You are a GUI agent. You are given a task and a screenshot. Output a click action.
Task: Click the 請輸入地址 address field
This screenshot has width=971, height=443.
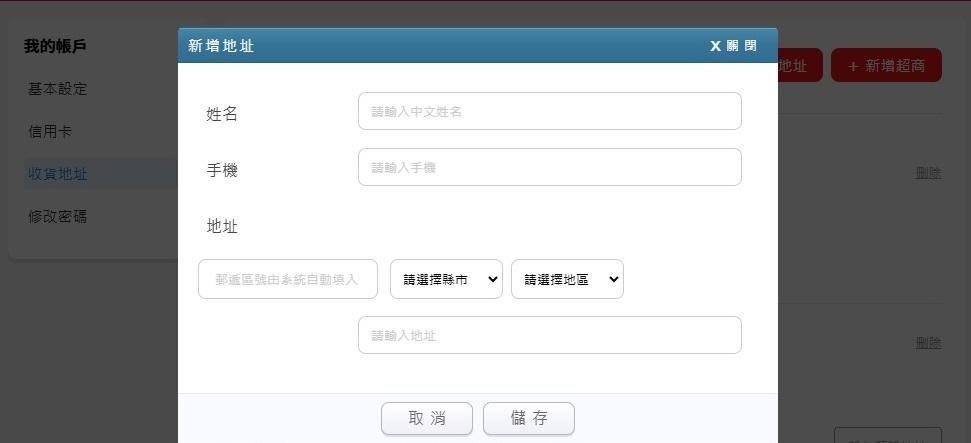tap(549, 335)
